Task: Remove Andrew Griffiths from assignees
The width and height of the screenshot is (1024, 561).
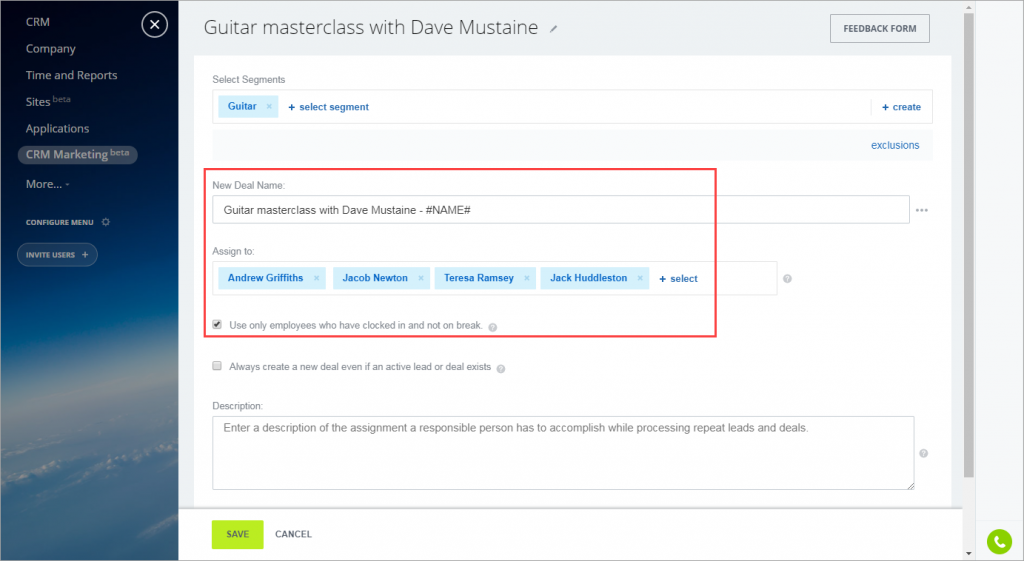Action: tap(316, 278)
